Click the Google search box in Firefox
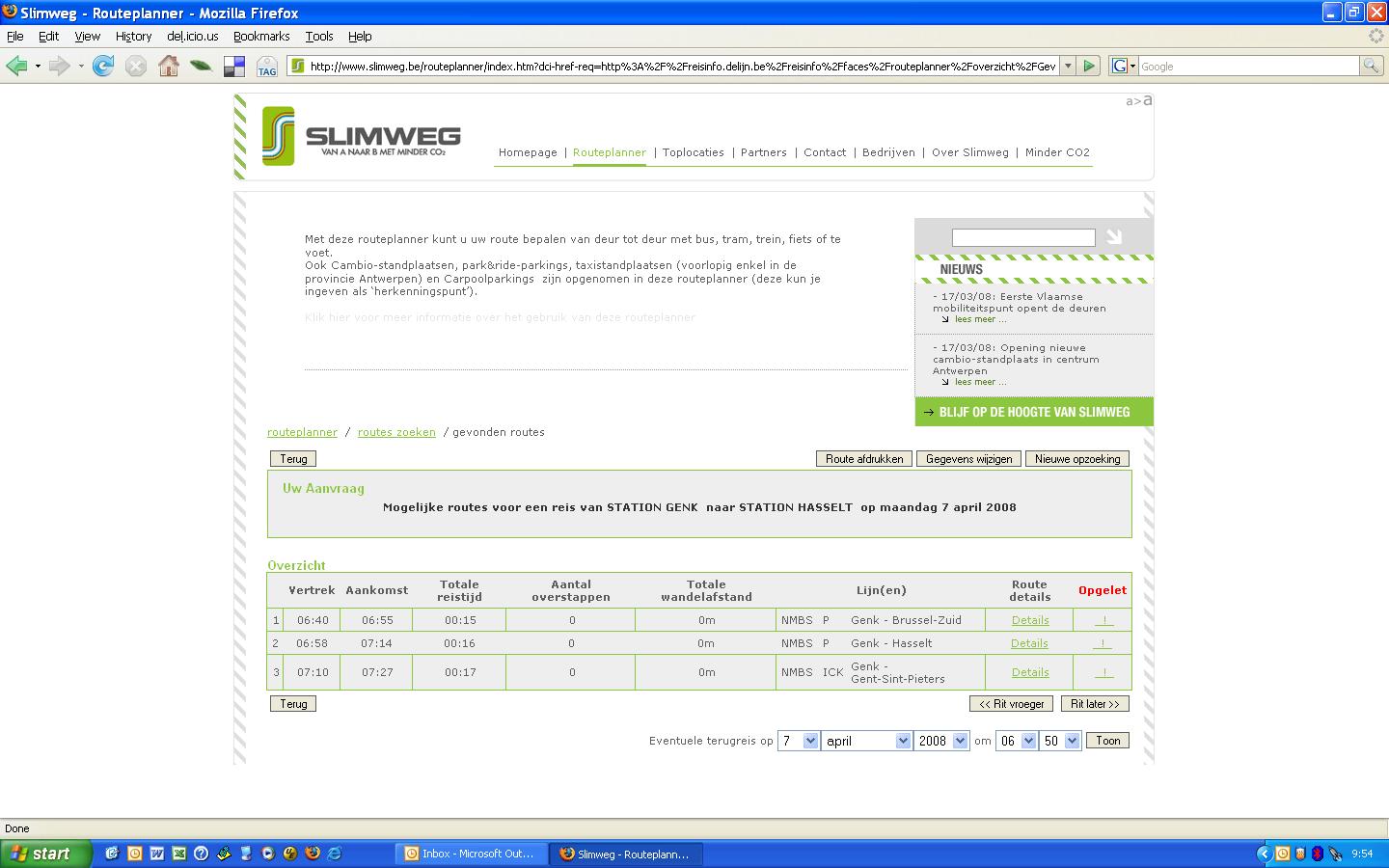Screen dimensions: 1389x868 coord(1248,66)
